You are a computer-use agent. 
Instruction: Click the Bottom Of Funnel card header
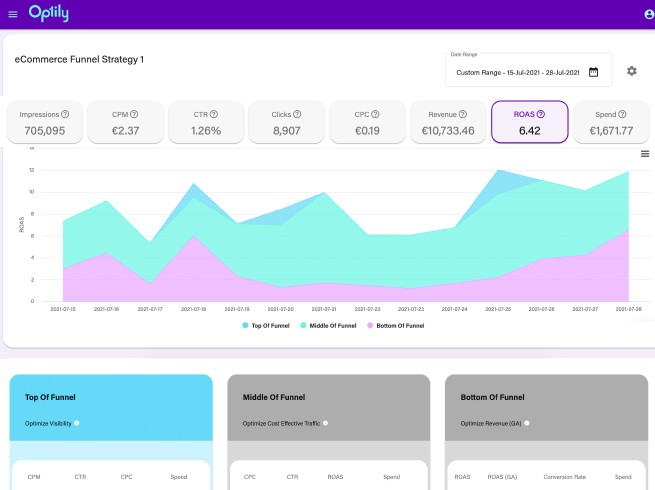546,407
